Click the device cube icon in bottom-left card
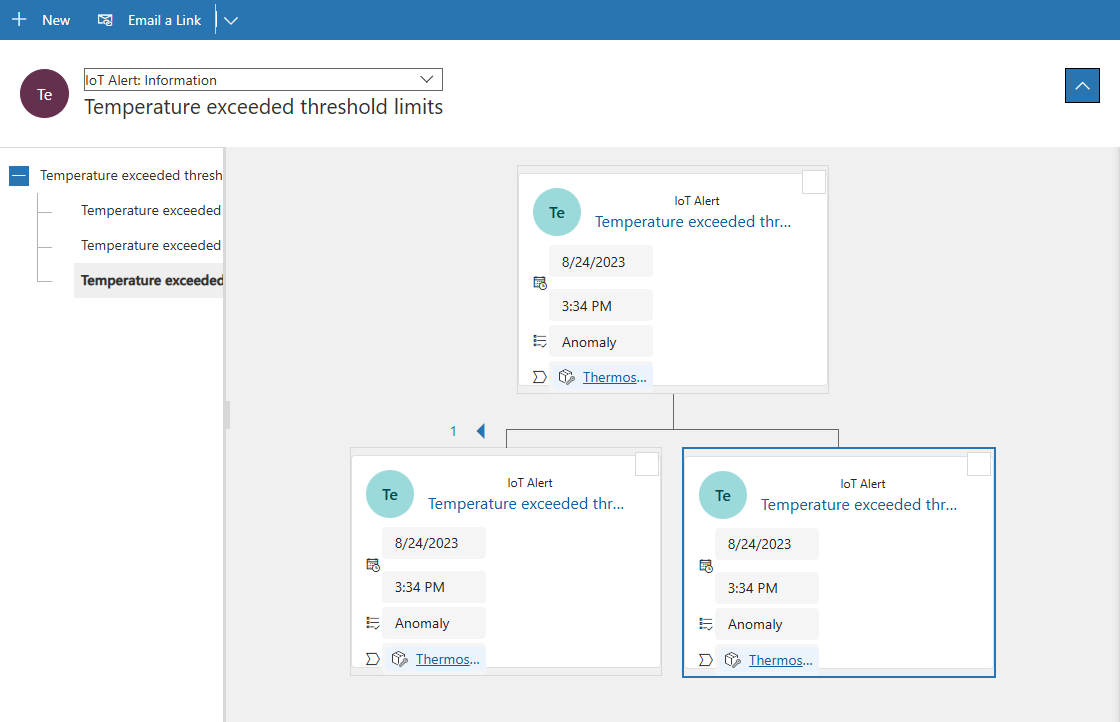This screenshot has width=1120, height=722. [x=399, y=659]
